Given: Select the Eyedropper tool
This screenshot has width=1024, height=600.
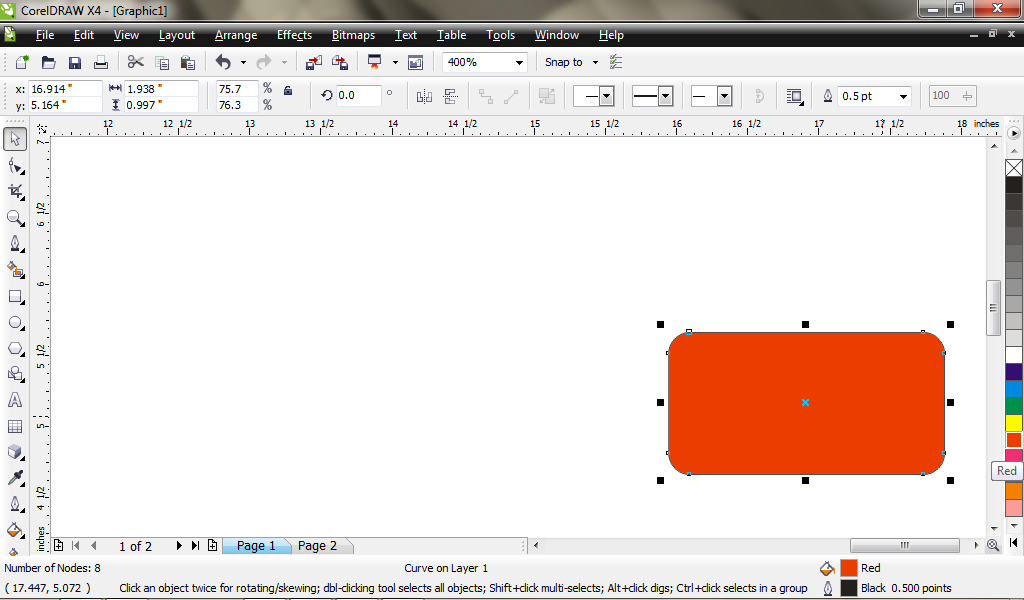Looking at the screenshot, I should (x=15, y=478).
